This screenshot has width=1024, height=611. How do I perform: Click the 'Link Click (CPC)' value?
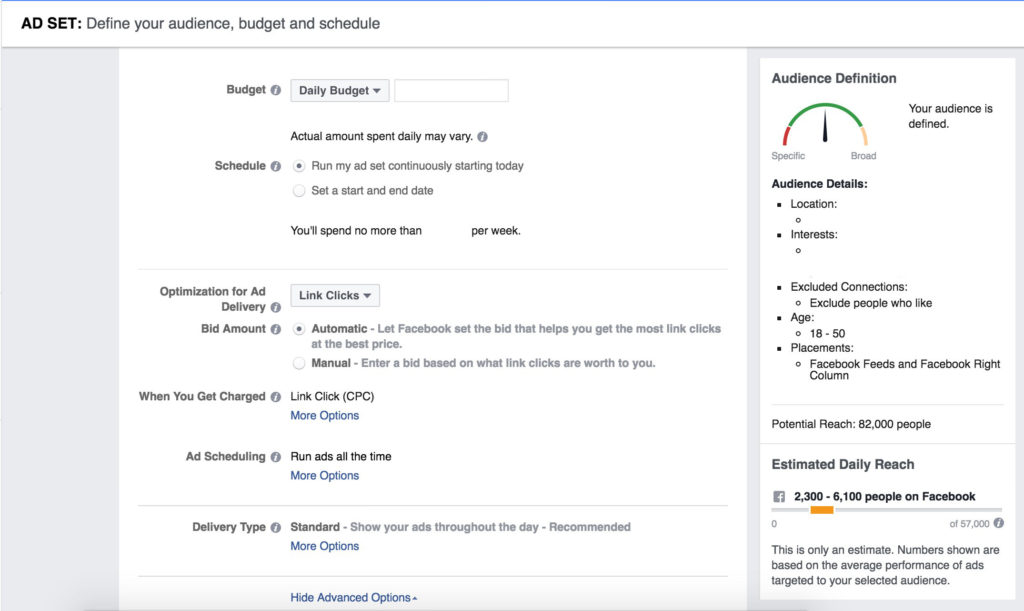332,396
